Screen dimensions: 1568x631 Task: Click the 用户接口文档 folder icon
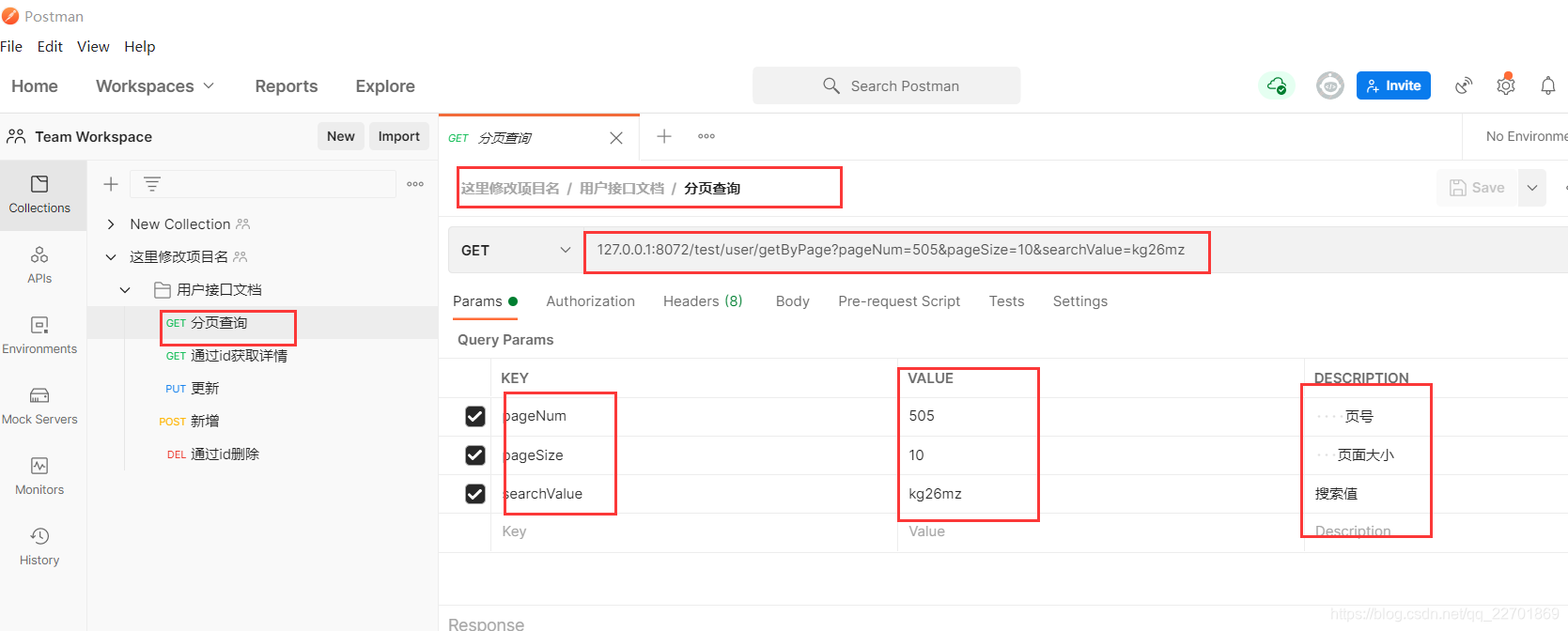coord(163,289)
